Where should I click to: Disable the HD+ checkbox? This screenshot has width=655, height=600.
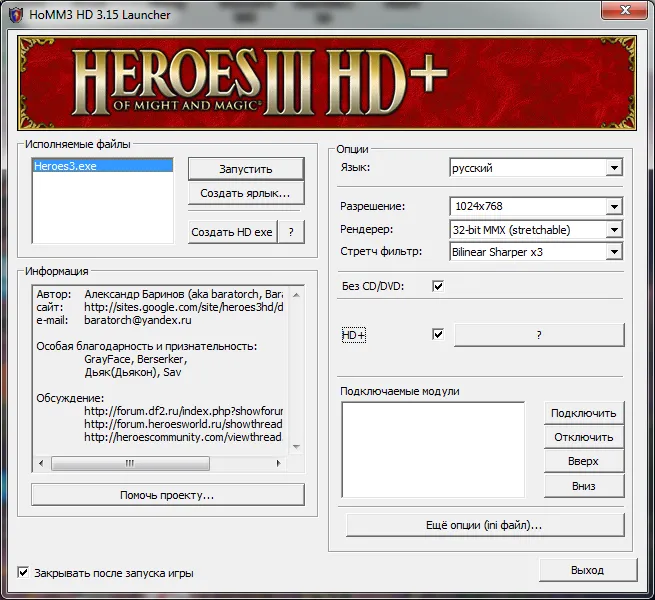[x=437, y=334]
